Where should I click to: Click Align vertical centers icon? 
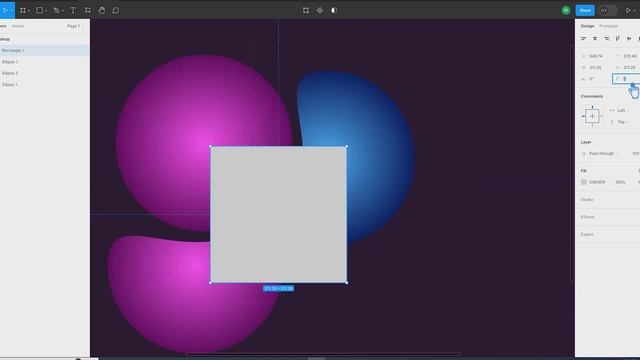629,38
